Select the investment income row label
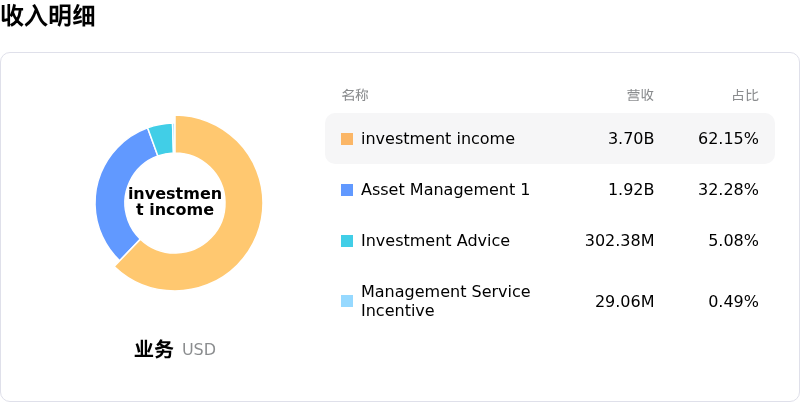This screenshot has width=800, height=402. tap(438, 139)
